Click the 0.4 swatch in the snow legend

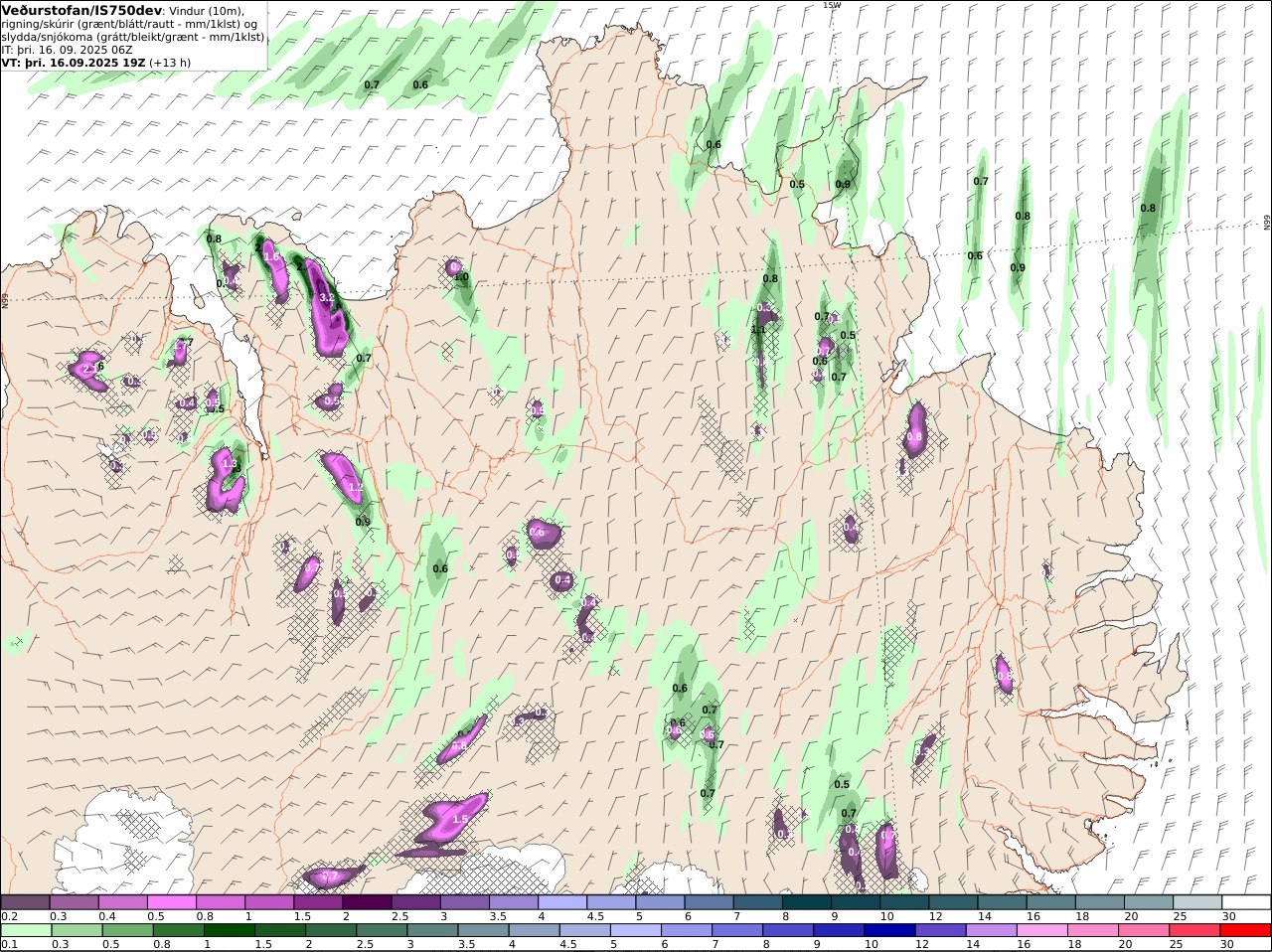[122, 902]
